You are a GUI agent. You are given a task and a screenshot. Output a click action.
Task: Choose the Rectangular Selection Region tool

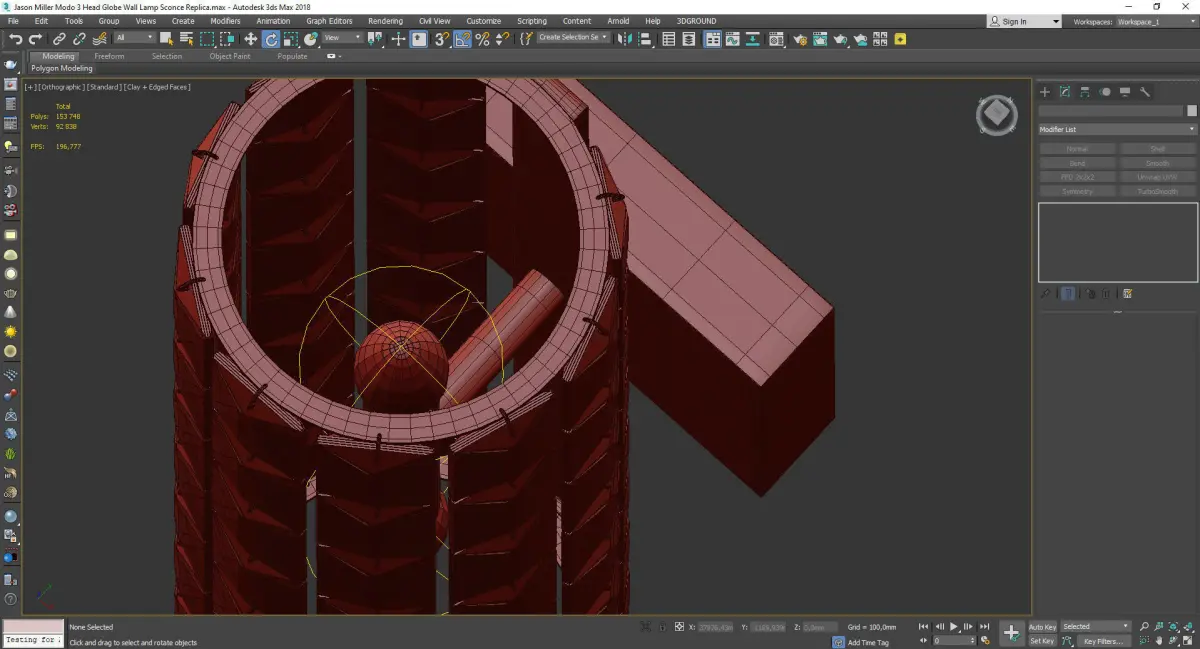(x=207, y=39)
